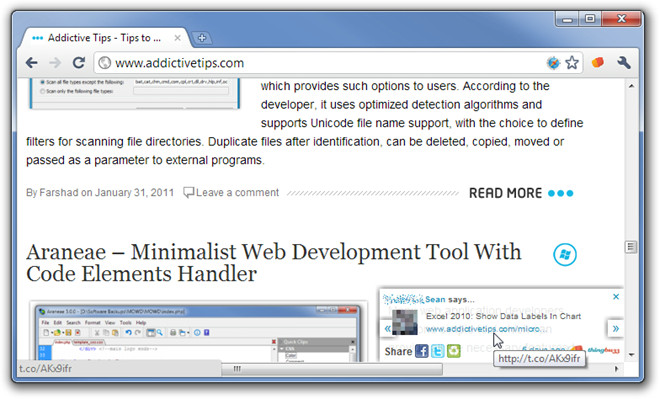The width and height of the screenshot is (660, 399).
Task: Click the Windows category round icon
Action: tap(565, 255)
